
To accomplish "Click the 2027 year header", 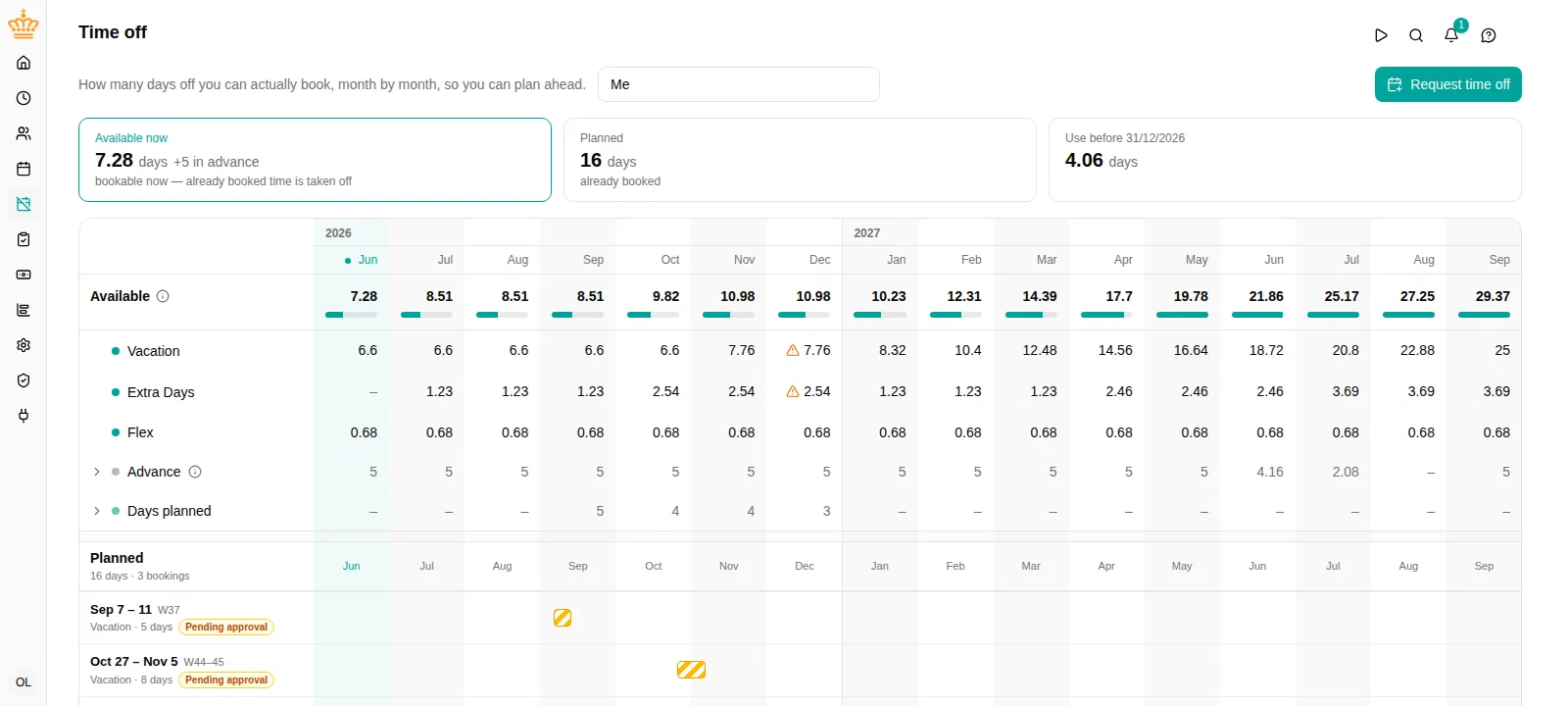I will pyautogui.click(x=866, y=233).
